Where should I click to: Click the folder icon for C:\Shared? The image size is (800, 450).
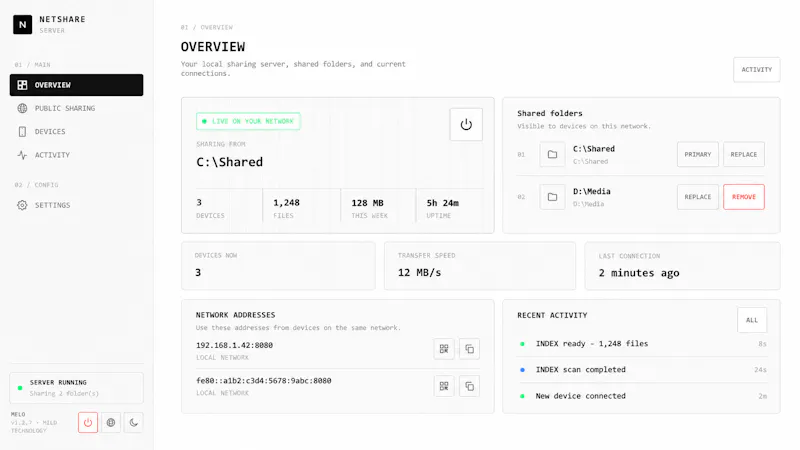coord(552,154)
